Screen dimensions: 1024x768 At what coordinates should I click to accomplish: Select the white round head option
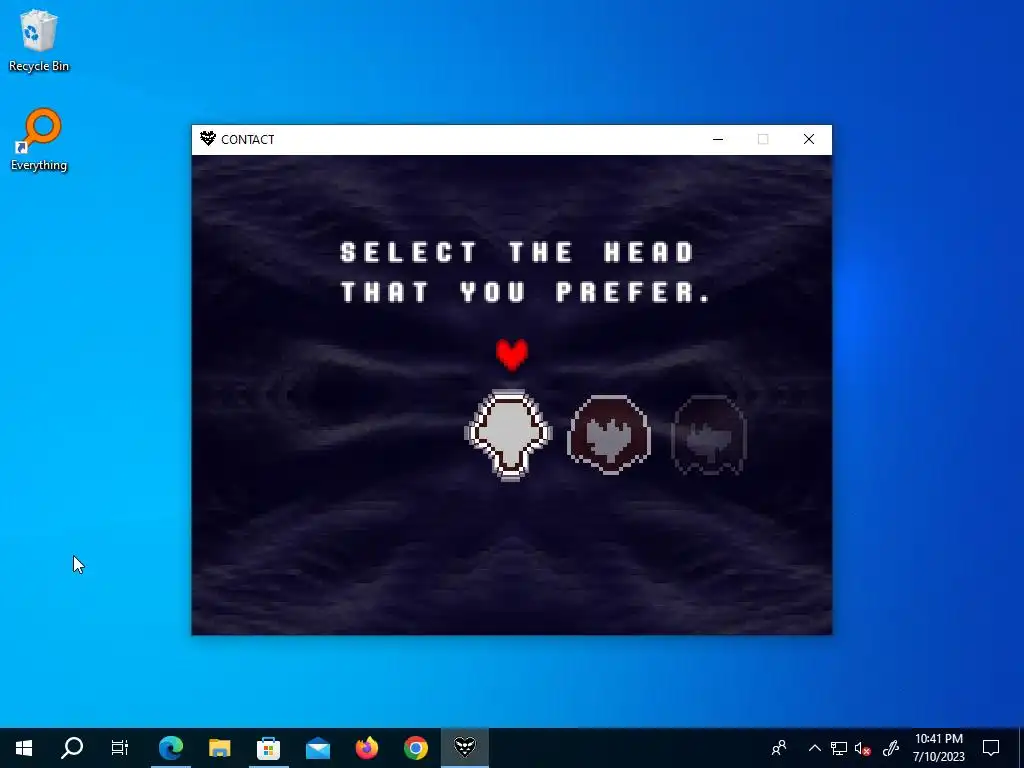point(509,435)
